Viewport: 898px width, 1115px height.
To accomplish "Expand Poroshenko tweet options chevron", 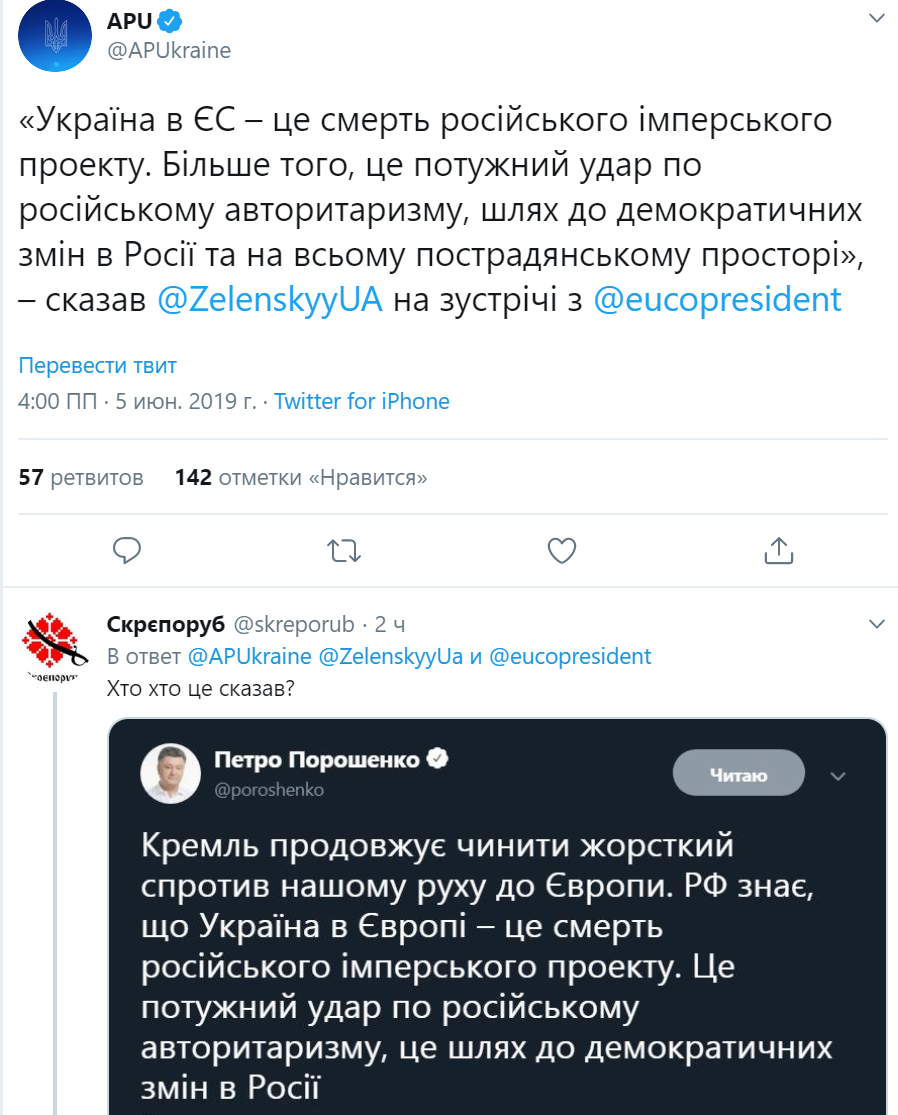I will (838, 776).
